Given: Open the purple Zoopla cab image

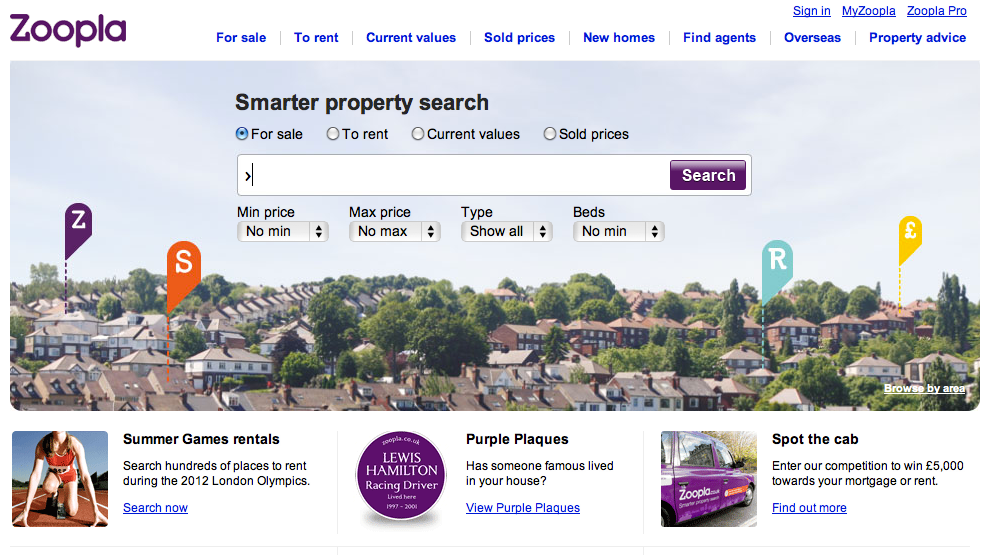Looking at the screenshot, I should point(709,479).
